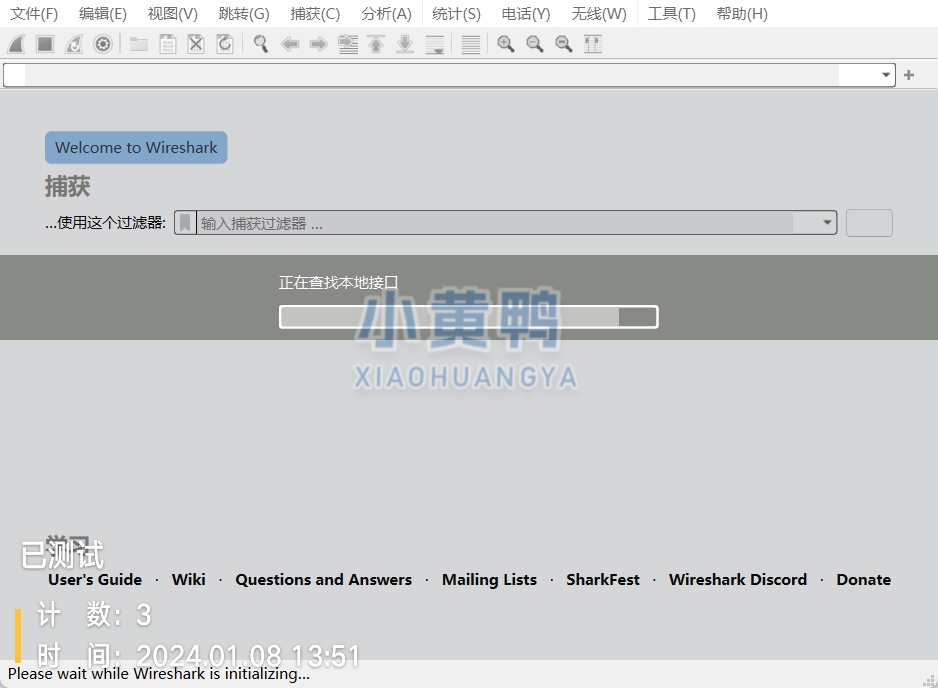
Task: Open the Wiki link
Action: [x=188, y=580]
